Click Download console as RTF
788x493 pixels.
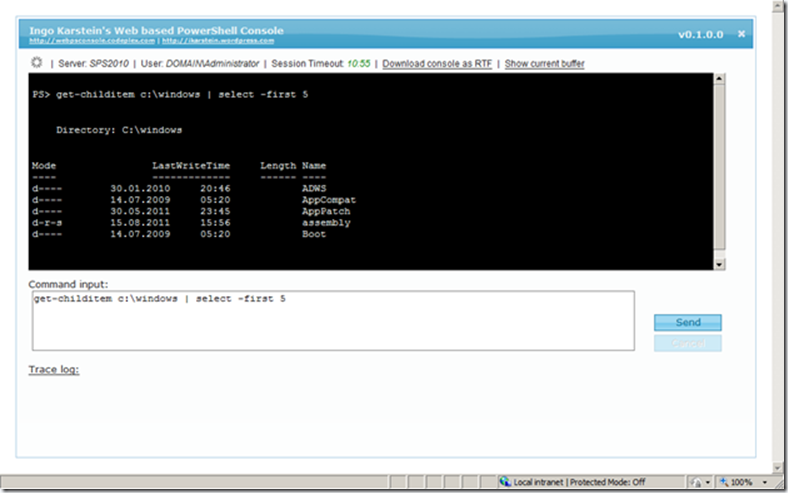[x=437, y=64]
